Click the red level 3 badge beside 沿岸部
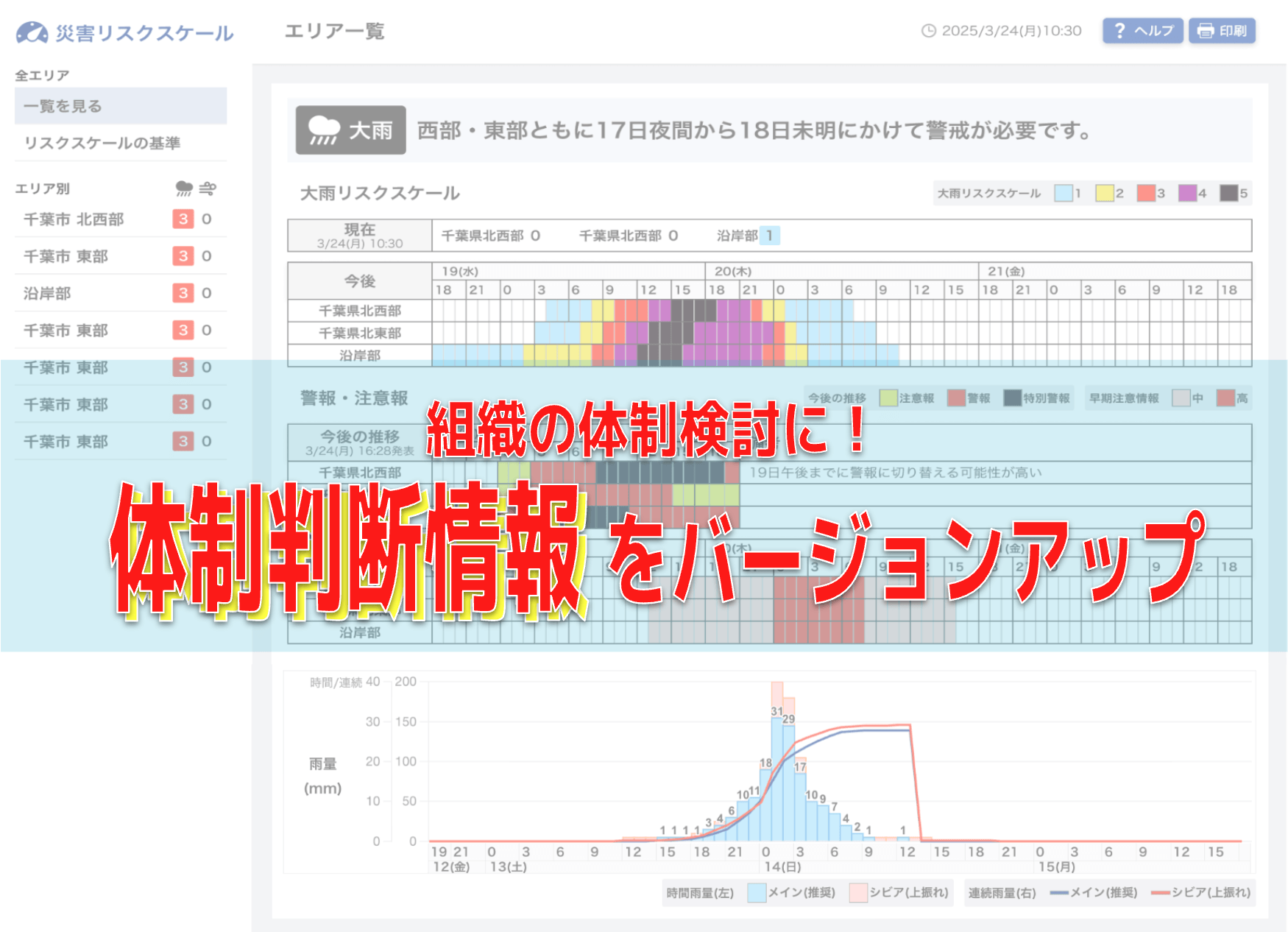The width and height of the screenshot is (1288, 932). click(183, 294)
